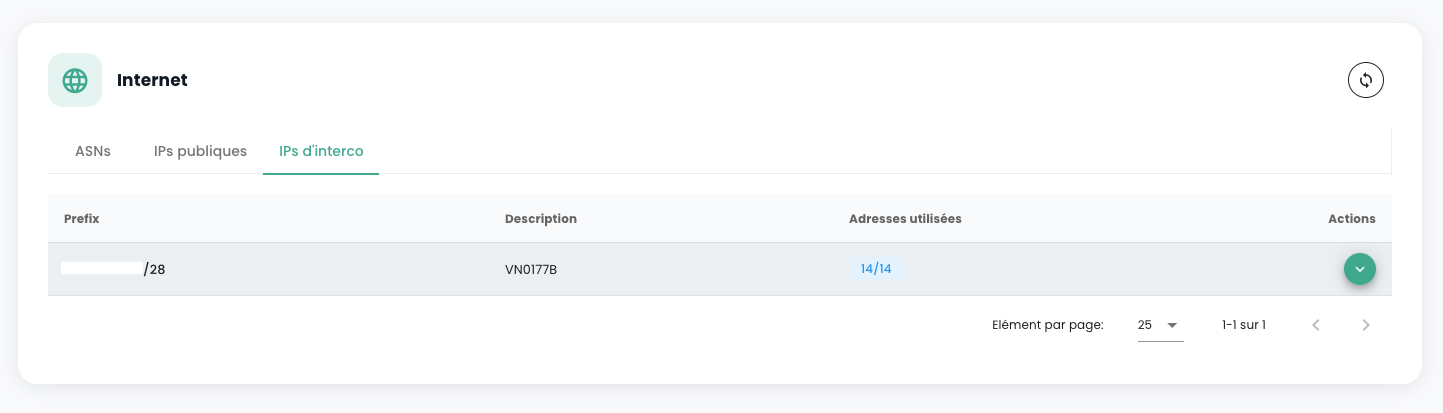Click the Actions column header
This screenshot has width=1443, height=413.
point(1351,218)
